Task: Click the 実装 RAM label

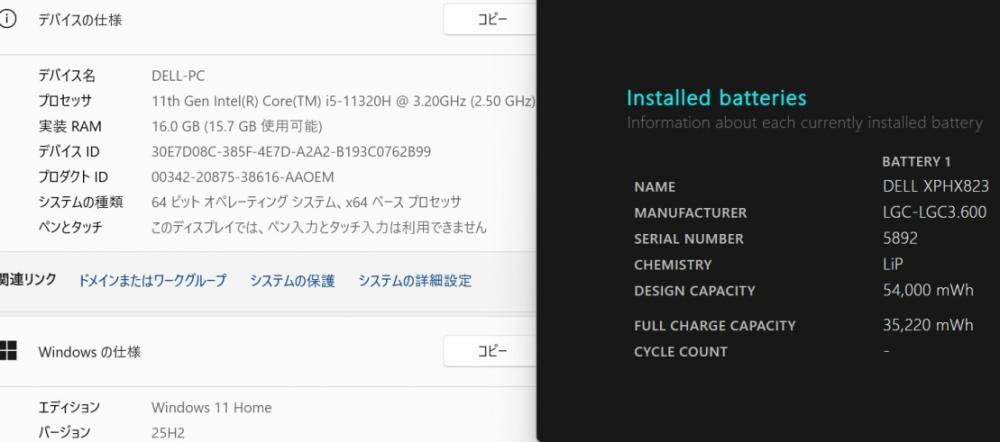Action: (70, 126)
